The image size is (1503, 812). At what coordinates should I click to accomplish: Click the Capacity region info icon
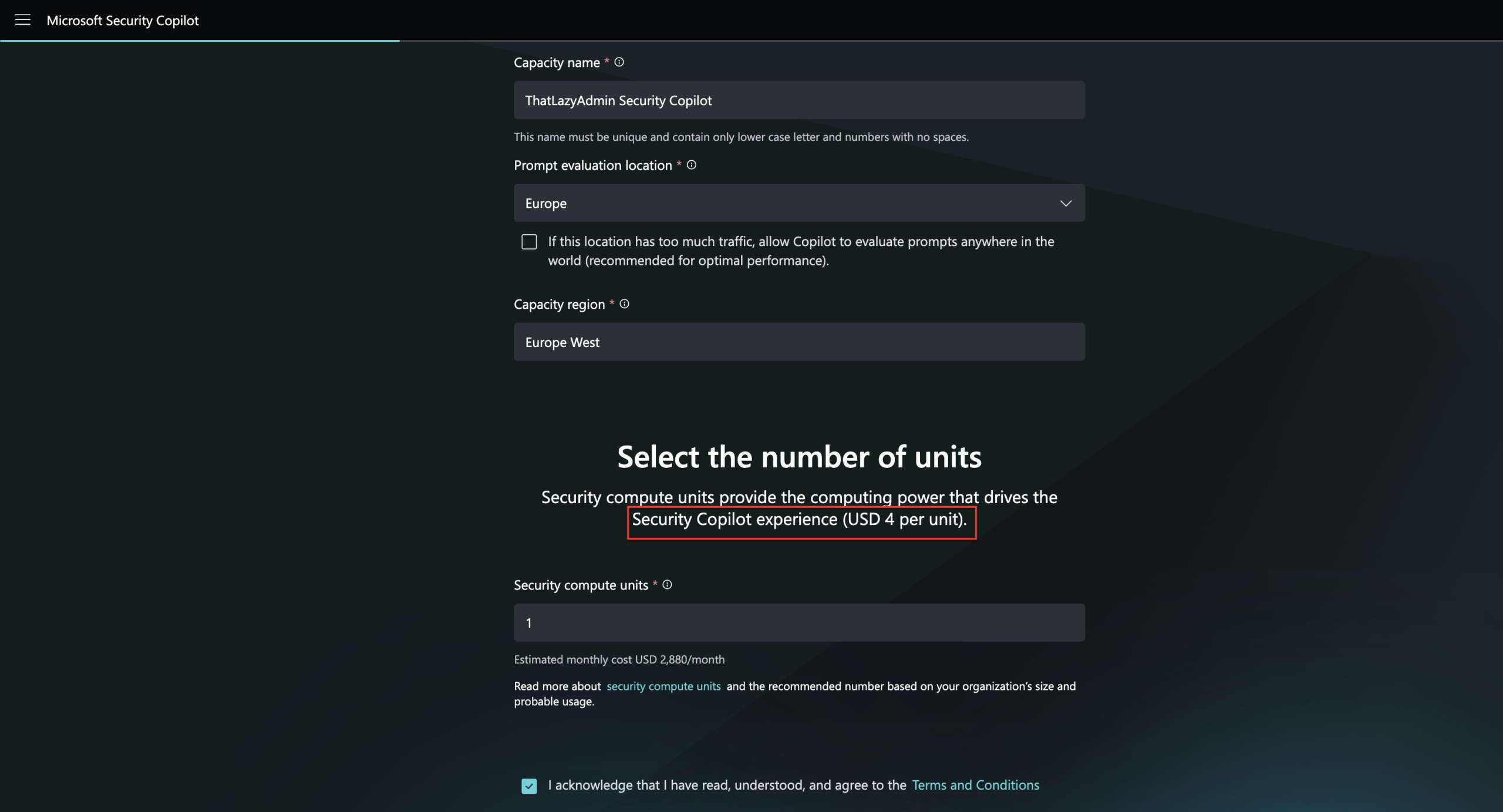[624, 304]
